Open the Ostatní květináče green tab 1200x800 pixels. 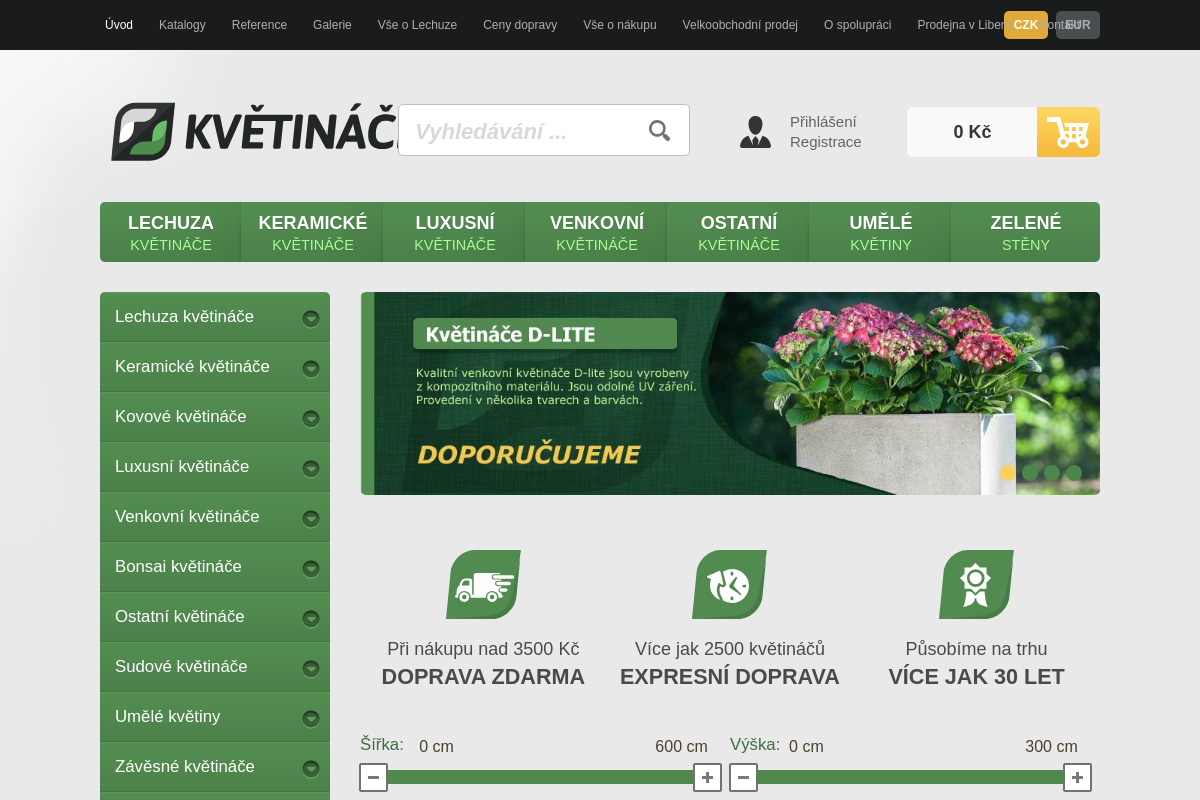tap(739, 232)
